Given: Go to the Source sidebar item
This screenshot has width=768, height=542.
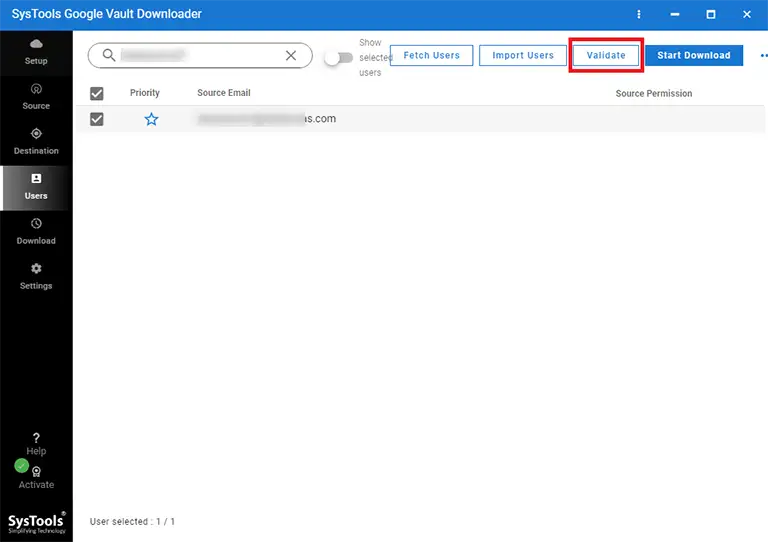Looking at the screenshot, I should (x=36, y=97).
